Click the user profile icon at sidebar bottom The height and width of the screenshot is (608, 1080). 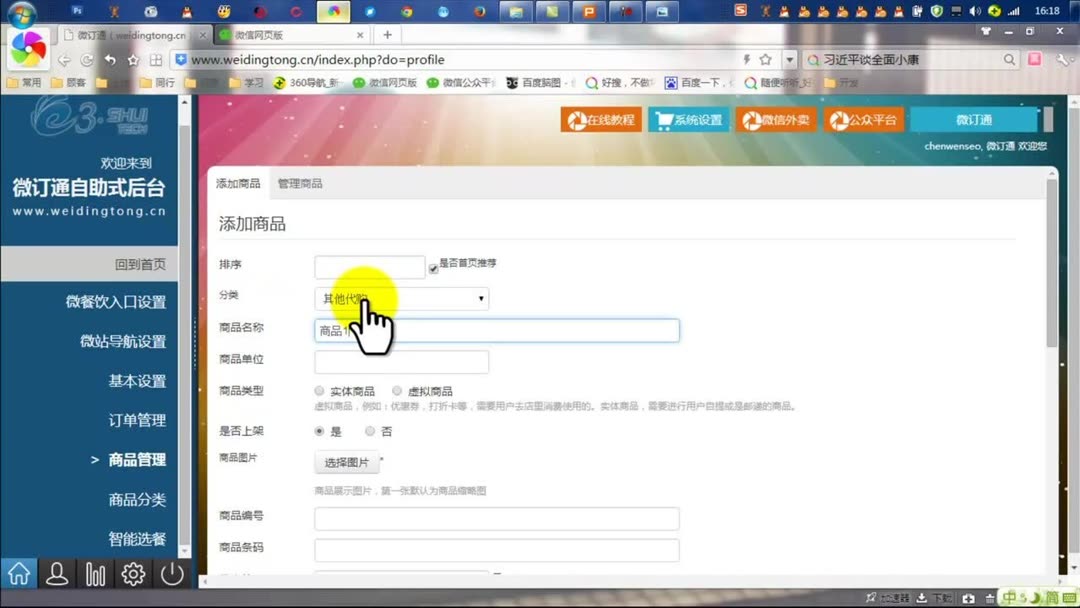pyautogui.click(x=57, y=573)
